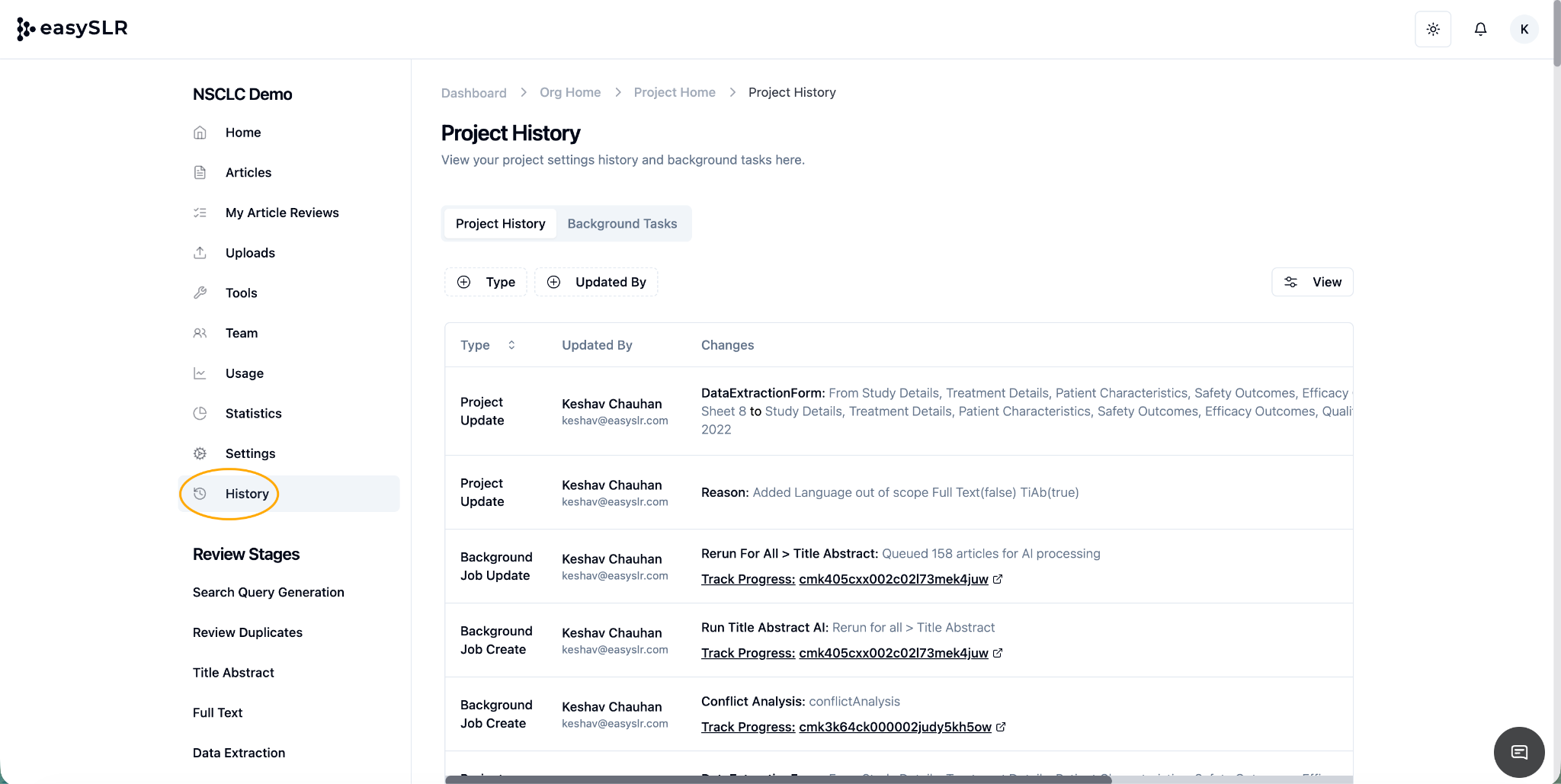Screen dimensions: 1561x784
Task: Open the user avatar K menu
Action: coord(1524,30)
